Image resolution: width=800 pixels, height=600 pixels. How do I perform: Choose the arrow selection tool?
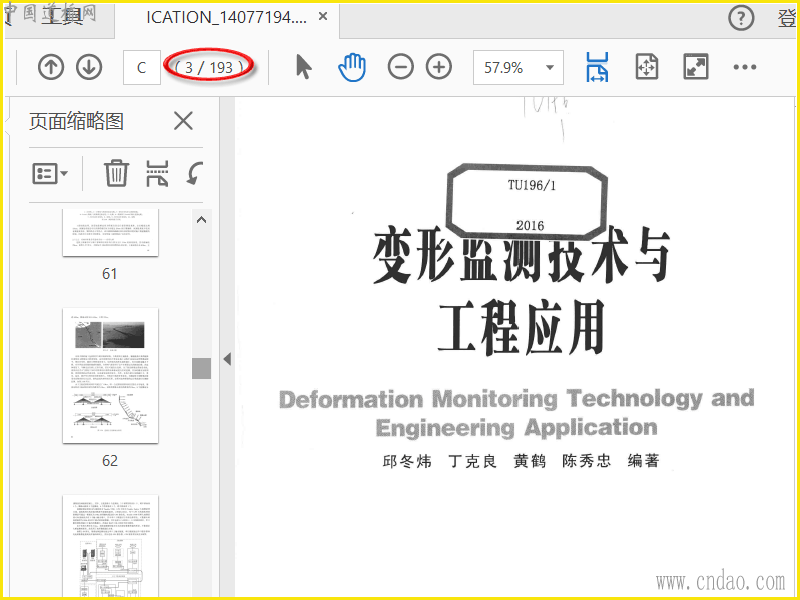click(x=304, y=67)
